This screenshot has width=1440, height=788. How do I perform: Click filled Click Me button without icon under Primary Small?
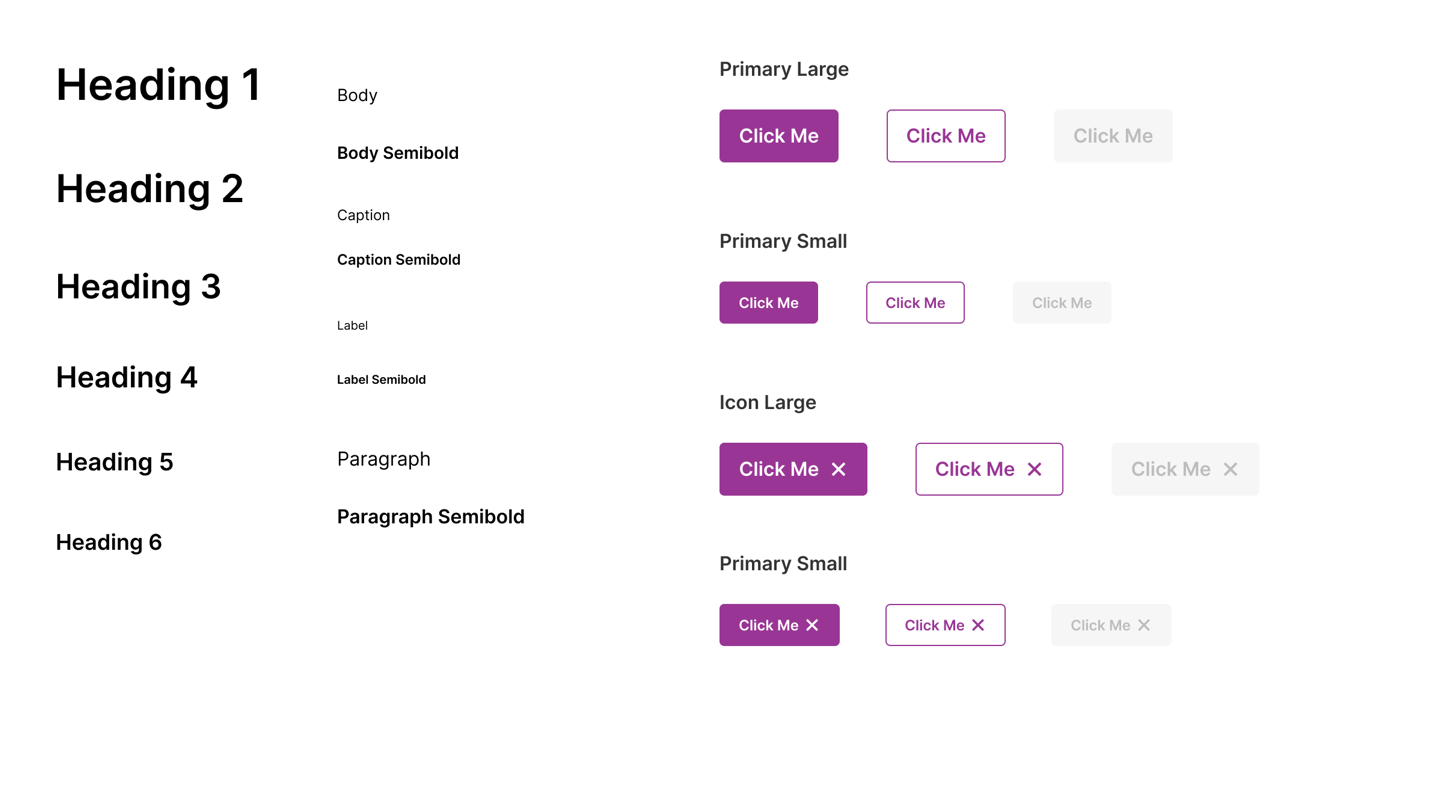pyautogui.click(x=768, y=303)
